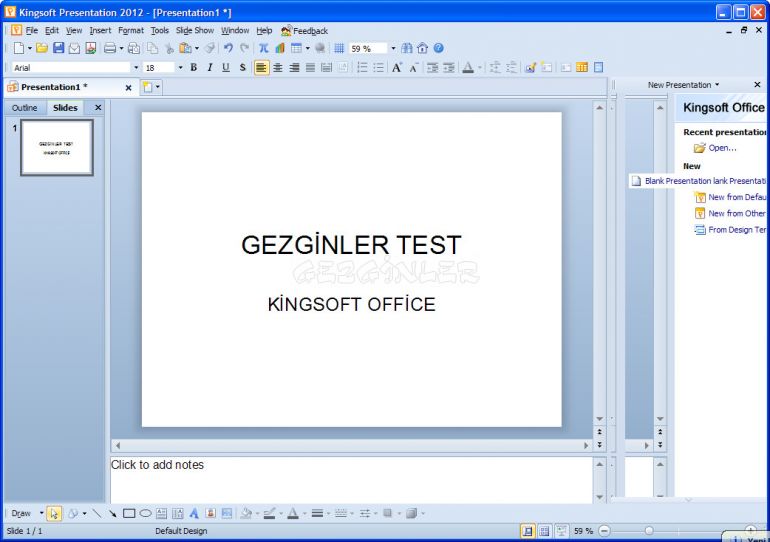The width and height of the screenshot is (770, 542).
Task: Open the font size 18 dropdown
Action: [x=180, y=68]
